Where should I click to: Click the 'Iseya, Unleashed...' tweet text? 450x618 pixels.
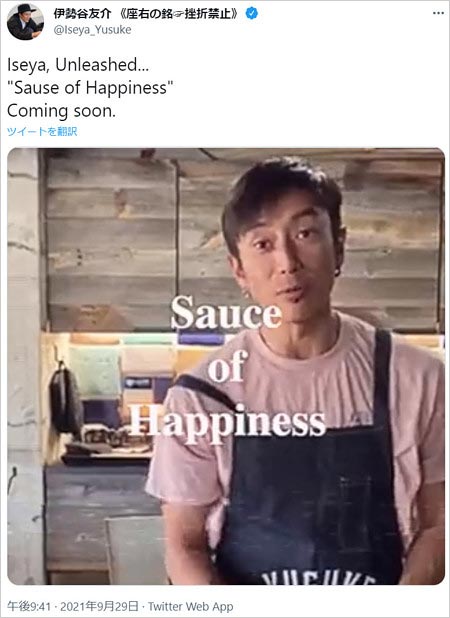(78, 65)
